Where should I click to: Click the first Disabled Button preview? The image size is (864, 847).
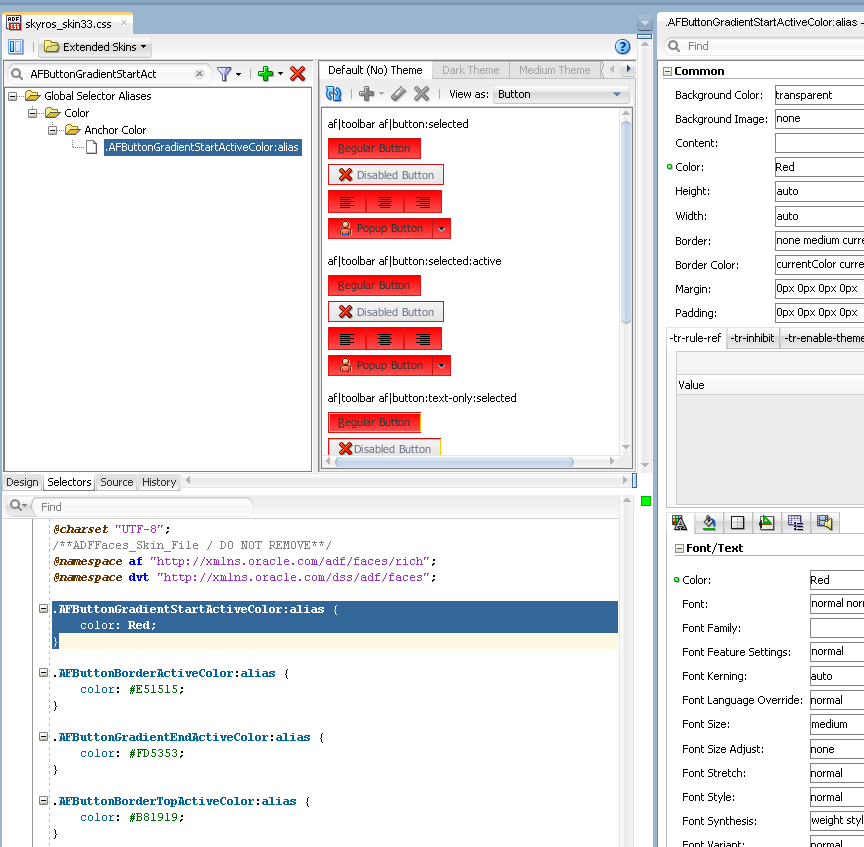click(x=386, y=175)
